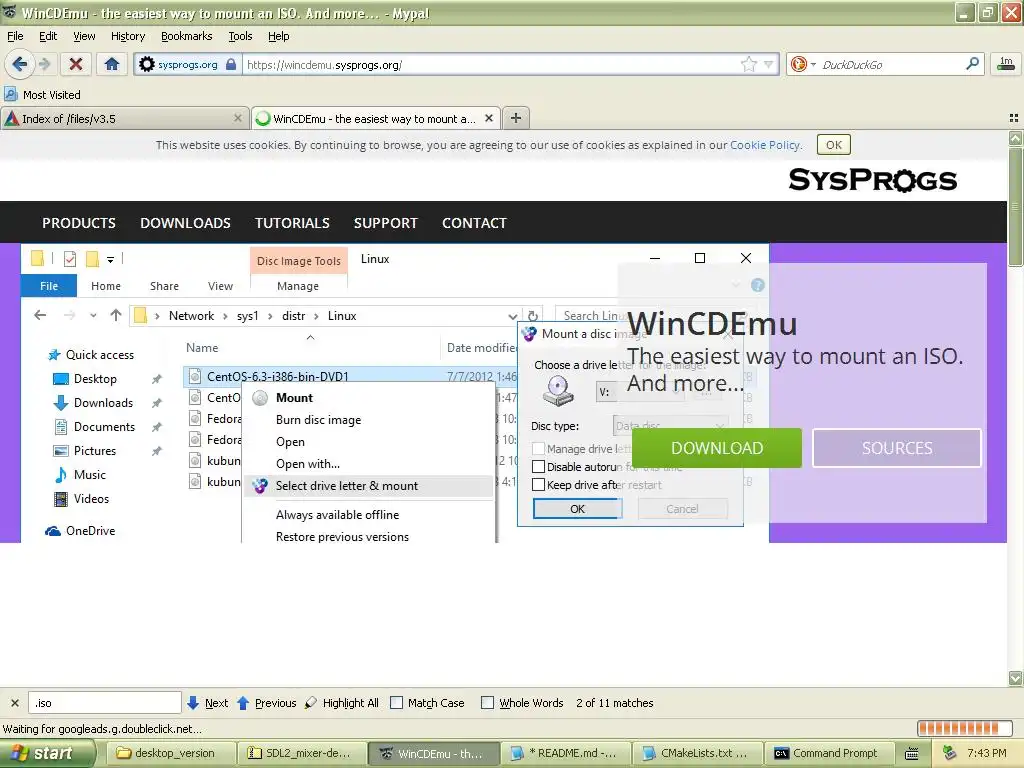Switch to CMakeLists.txt taskbar item

point(697,753)
